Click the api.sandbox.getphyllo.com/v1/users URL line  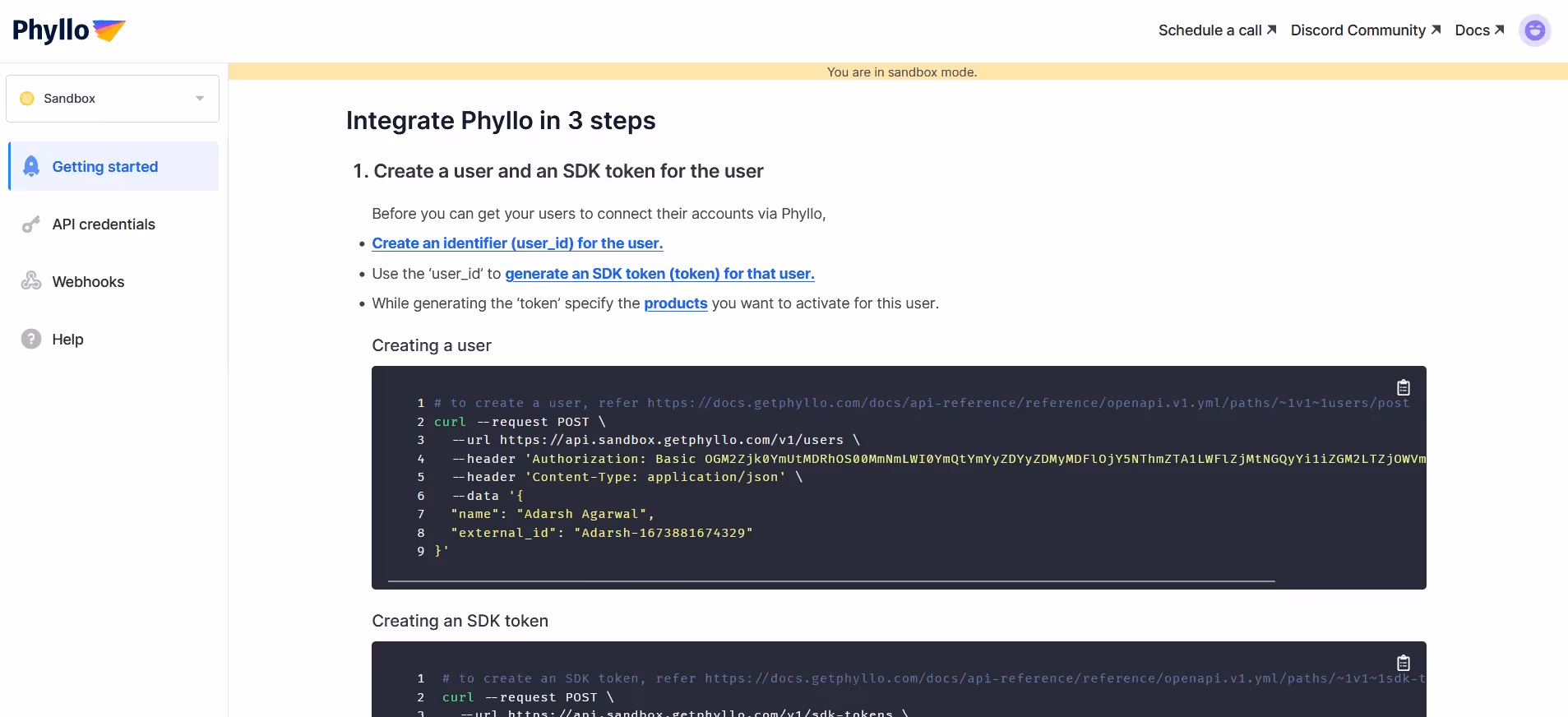point(656,440)
